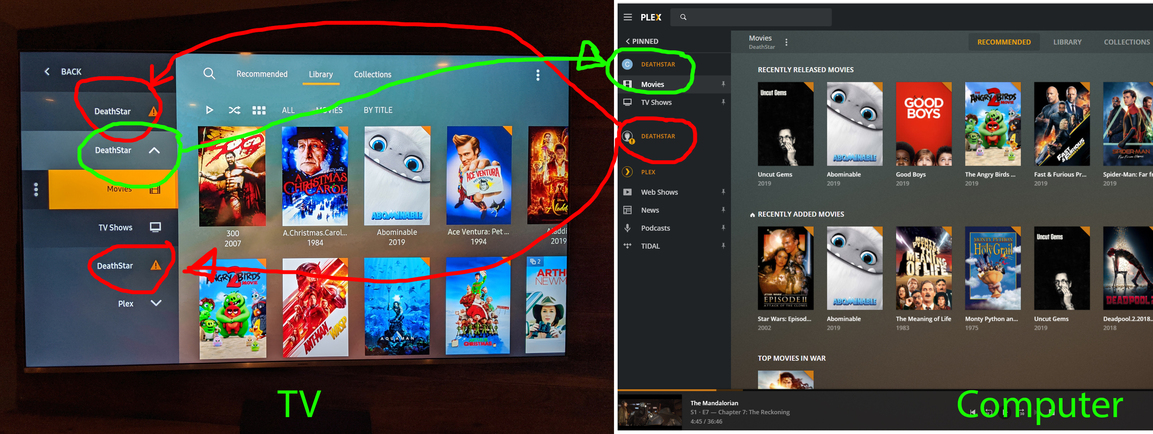Switch to the RECOMMENDED tab on Computer
Viewport: 1153px width, 434px height.
click(1004, 42)
